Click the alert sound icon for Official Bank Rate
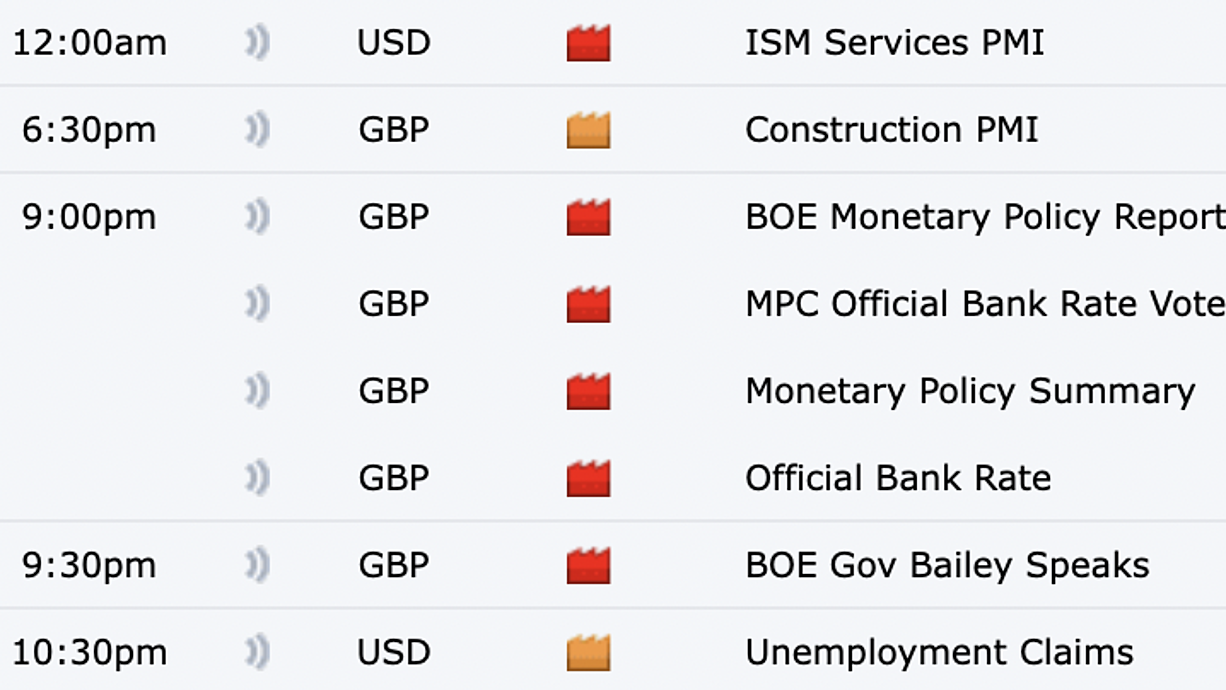1226x690 pixels. [258, 479]
